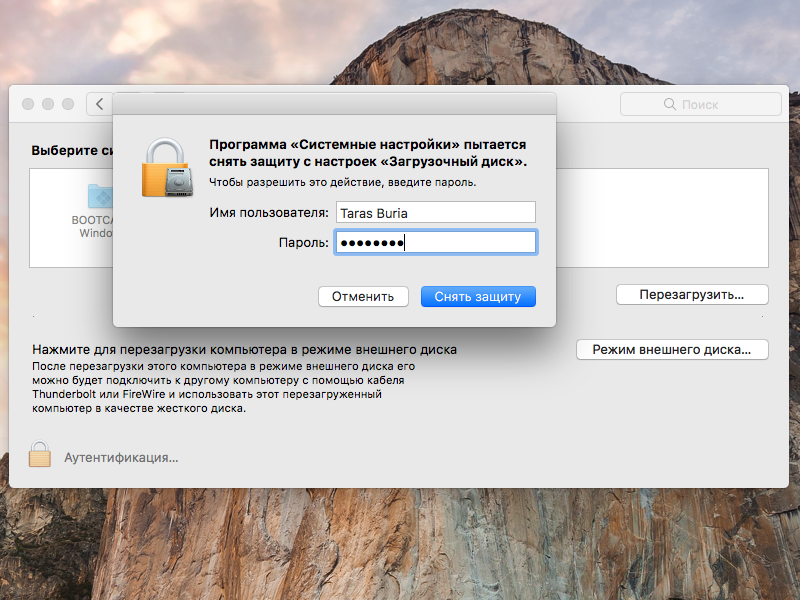The width and height of the screenshot is (800, 600).
Task: Click the padlock icon in the authentication dialog
Action: pyautogui.click(x=165, y=168)
